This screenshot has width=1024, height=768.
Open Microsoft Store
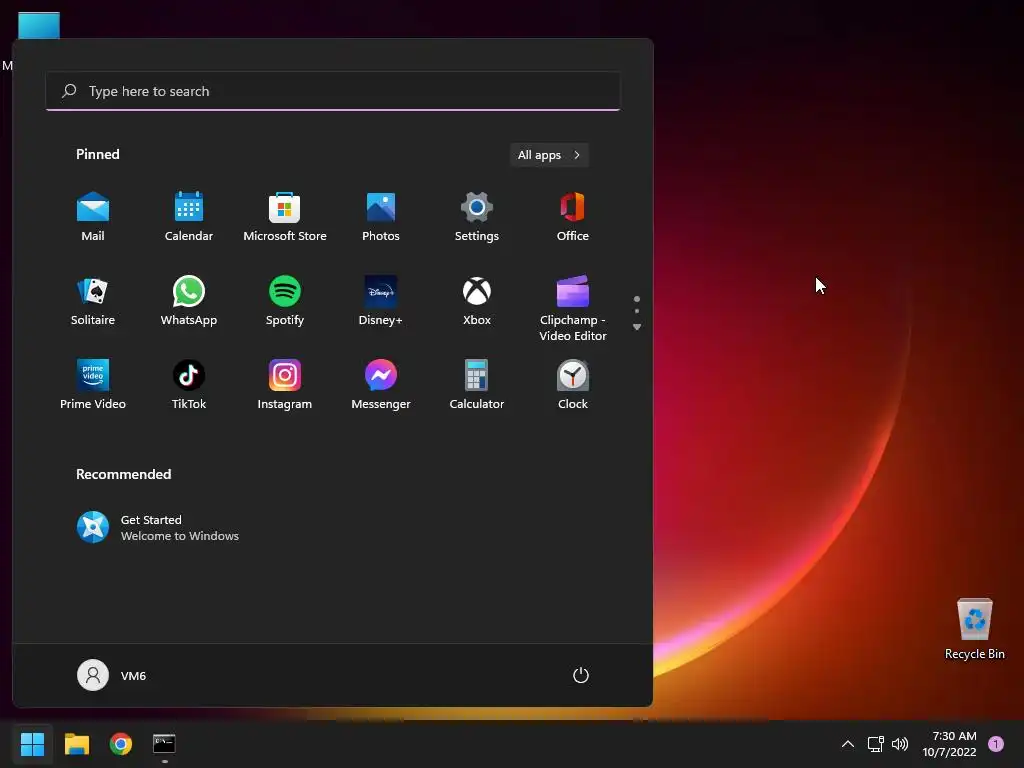[x=285, y=217]
